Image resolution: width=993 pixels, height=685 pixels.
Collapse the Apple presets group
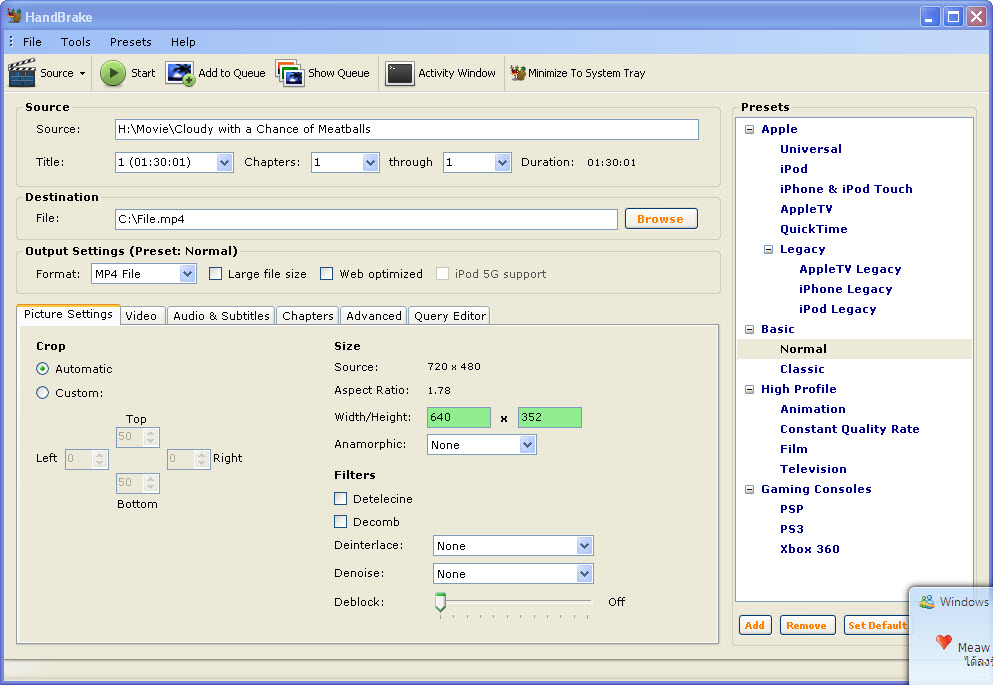(749, 129)
